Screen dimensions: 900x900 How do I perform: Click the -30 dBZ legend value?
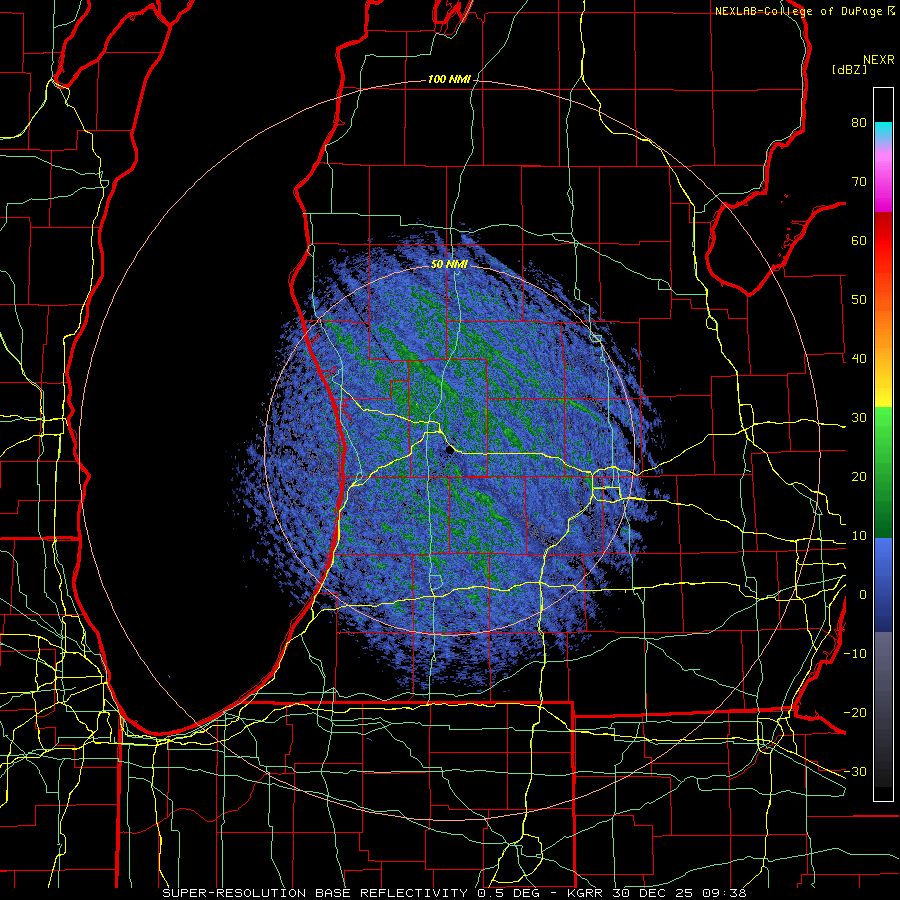pyautogui.click(x=855, y=771)
